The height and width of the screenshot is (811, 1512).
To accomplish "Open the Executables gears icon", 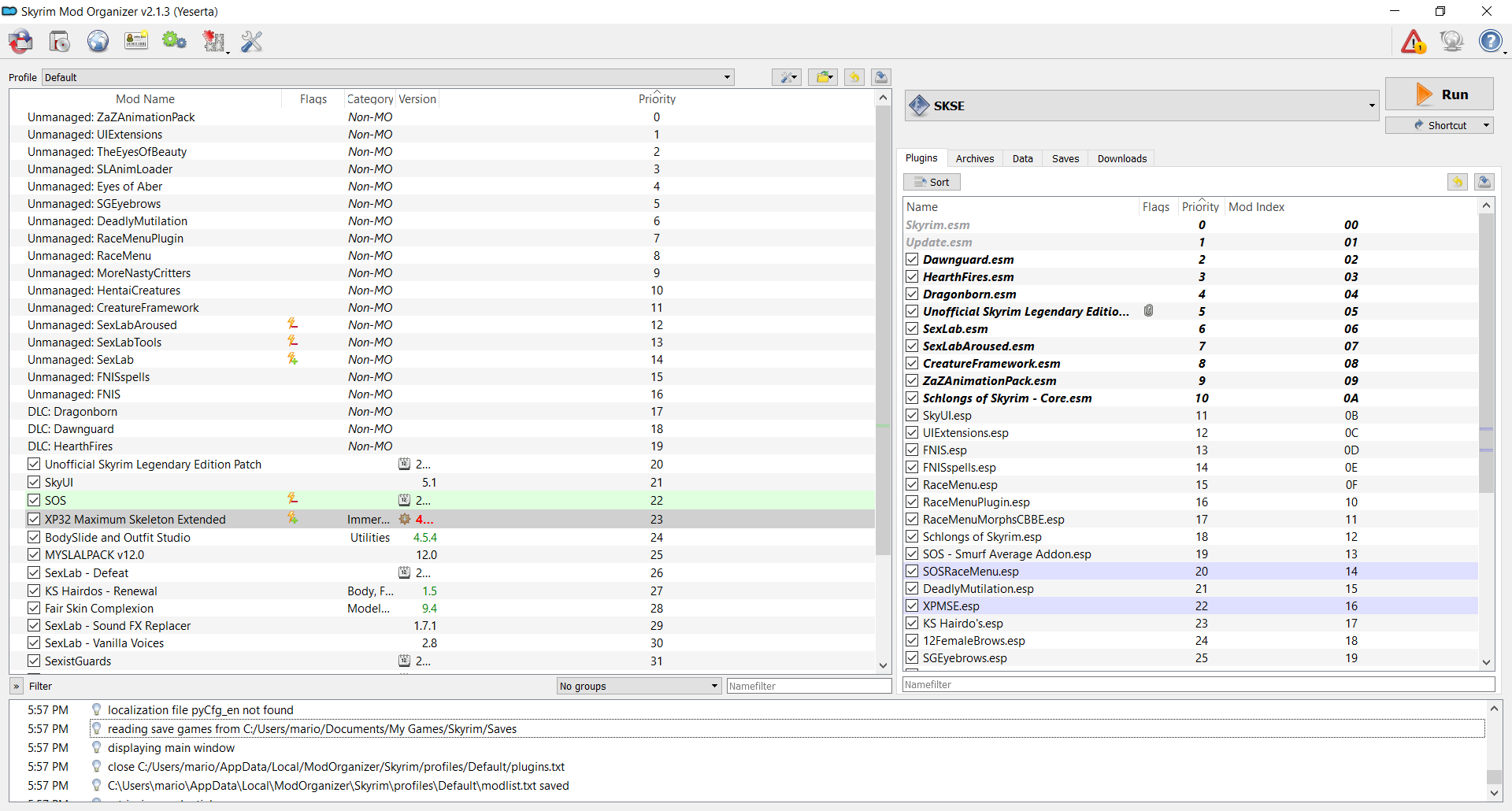I will click(x=174, y=41).
